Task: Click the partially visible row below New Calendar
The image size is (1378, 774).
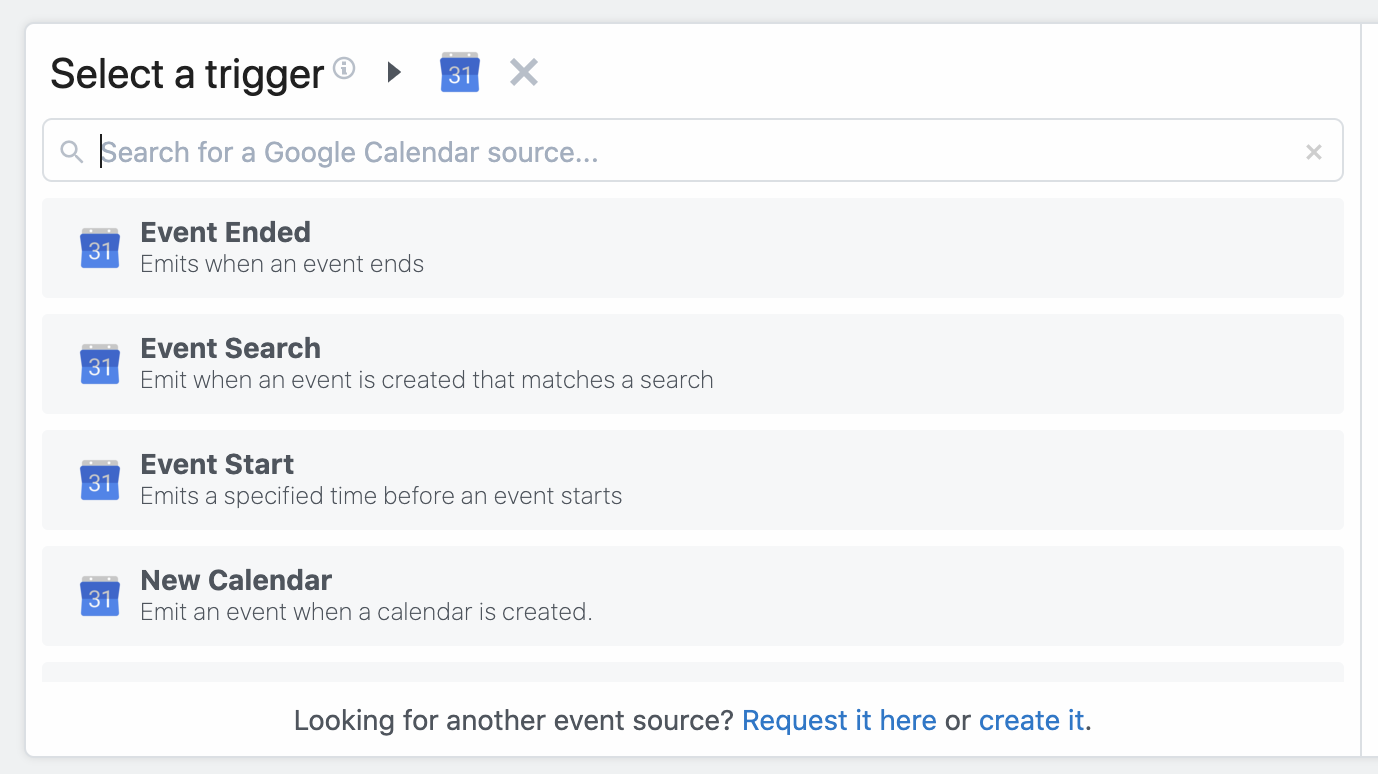Action: tap(692, 670)
